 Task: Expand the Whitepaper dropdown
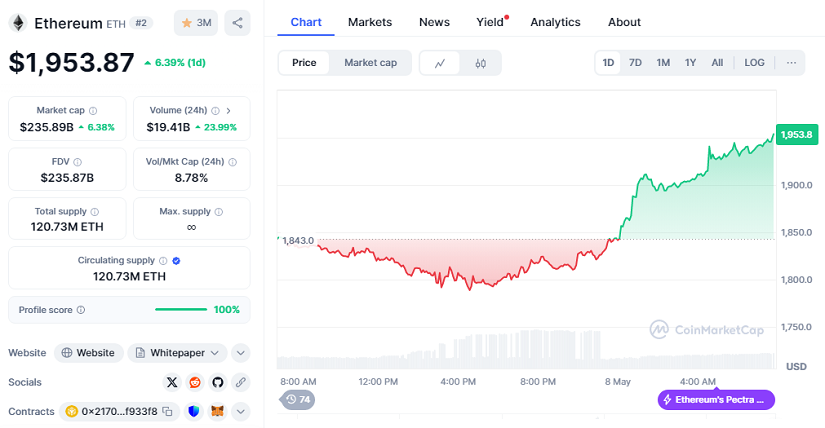241,353
